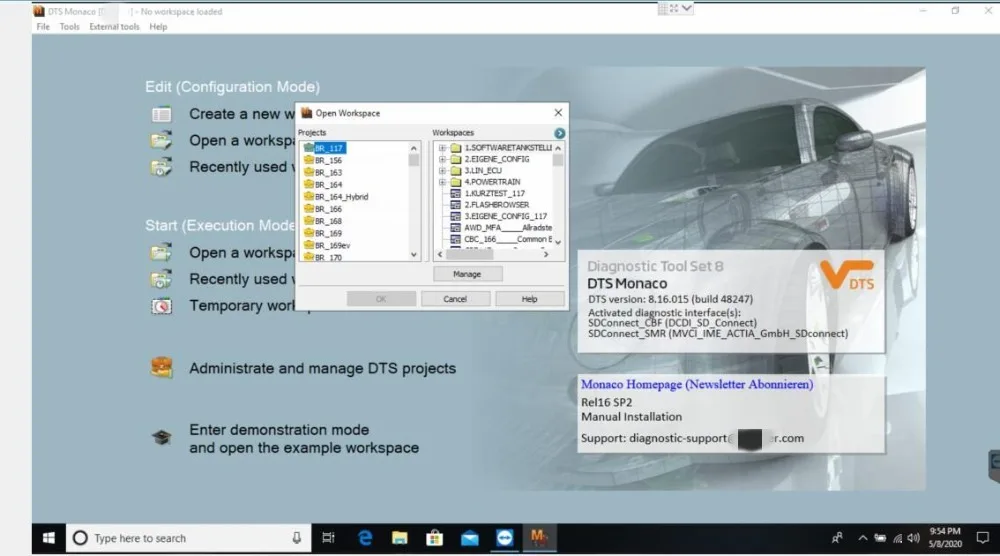Click Workspaces vertical scroll down arrow
The height and width of the screenshot is (556, 1000).
pos(558,242)
